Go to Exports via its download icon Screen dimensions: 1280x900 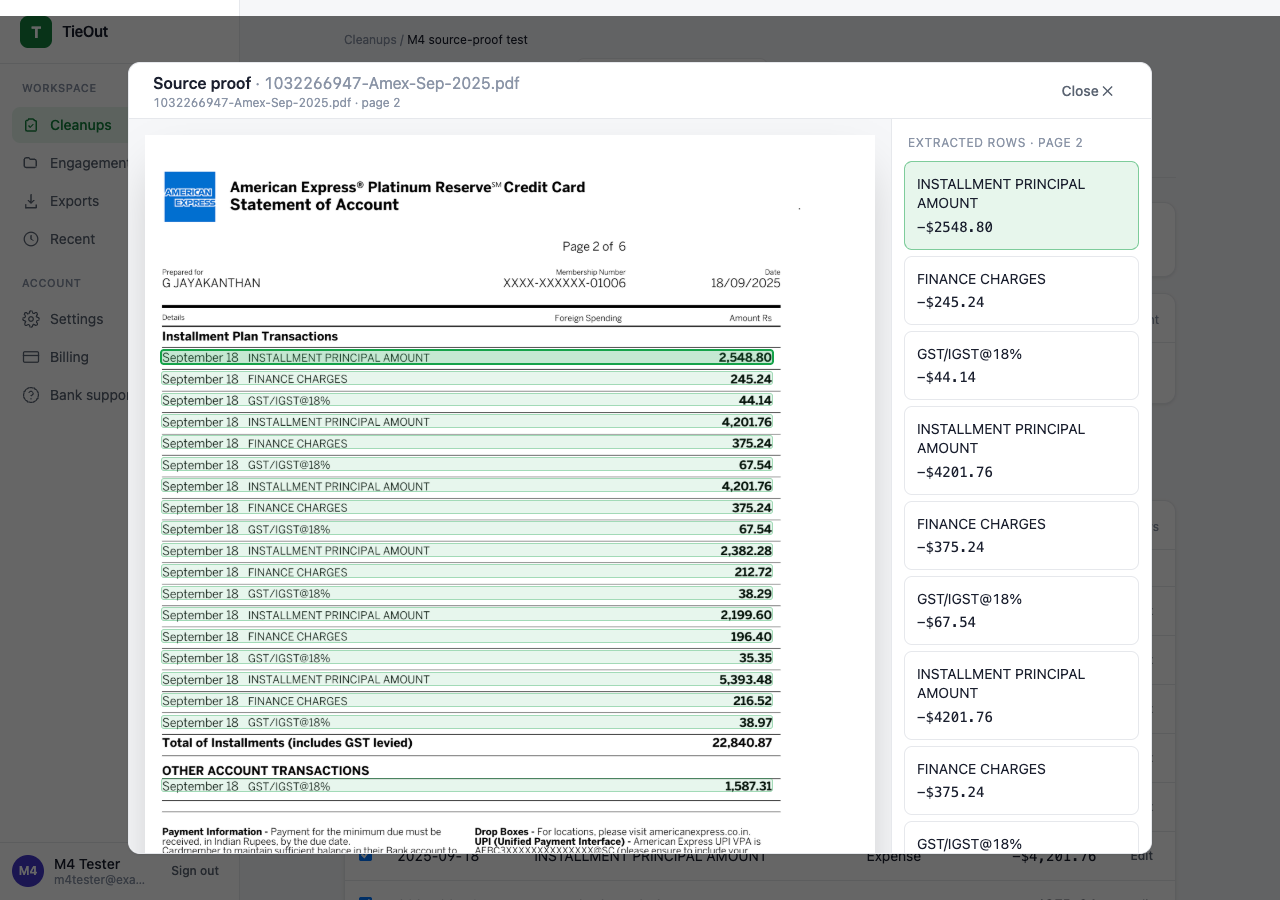31,201
